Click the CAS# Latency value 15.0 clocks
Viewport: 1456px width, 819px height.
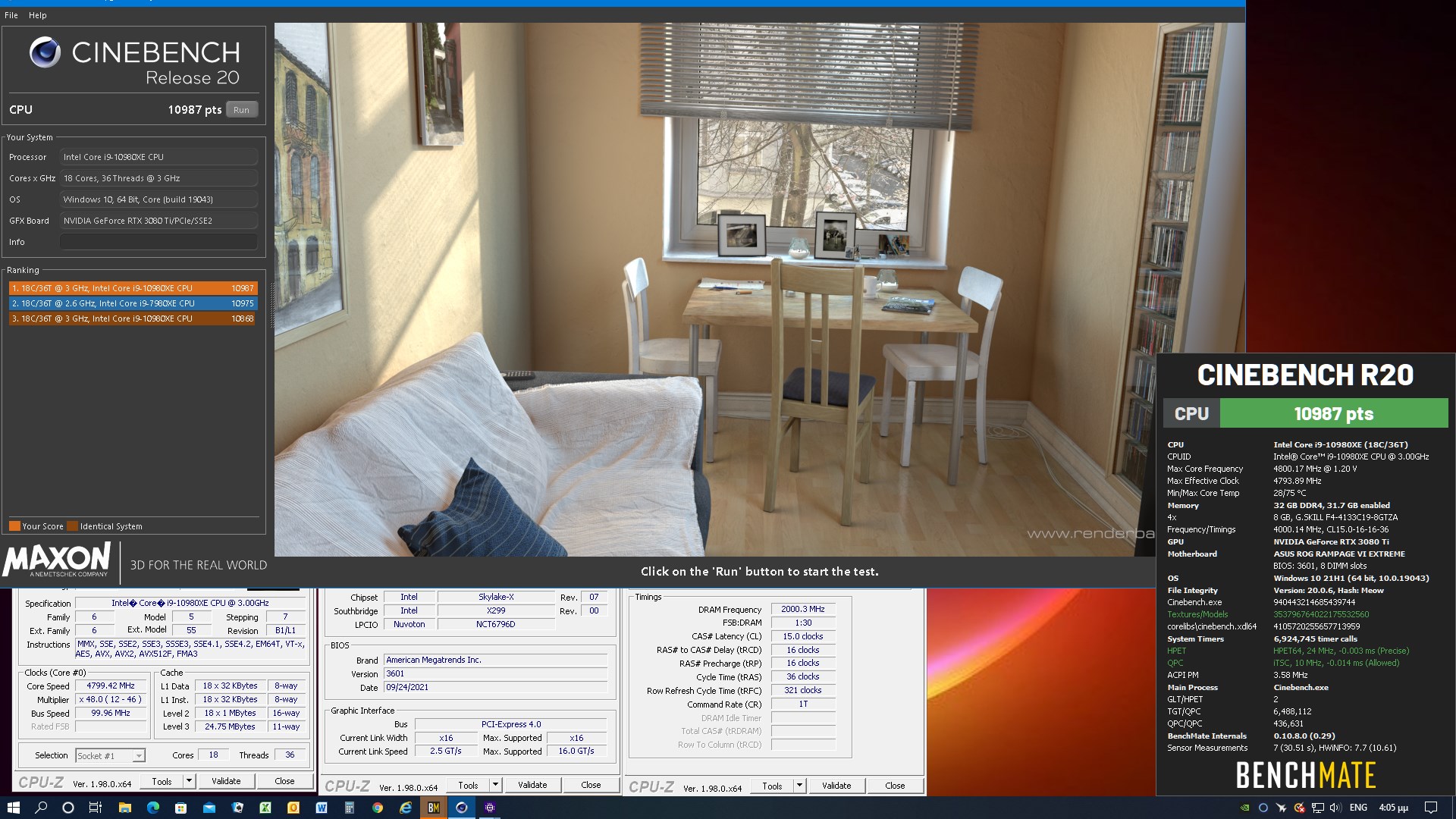803,637
